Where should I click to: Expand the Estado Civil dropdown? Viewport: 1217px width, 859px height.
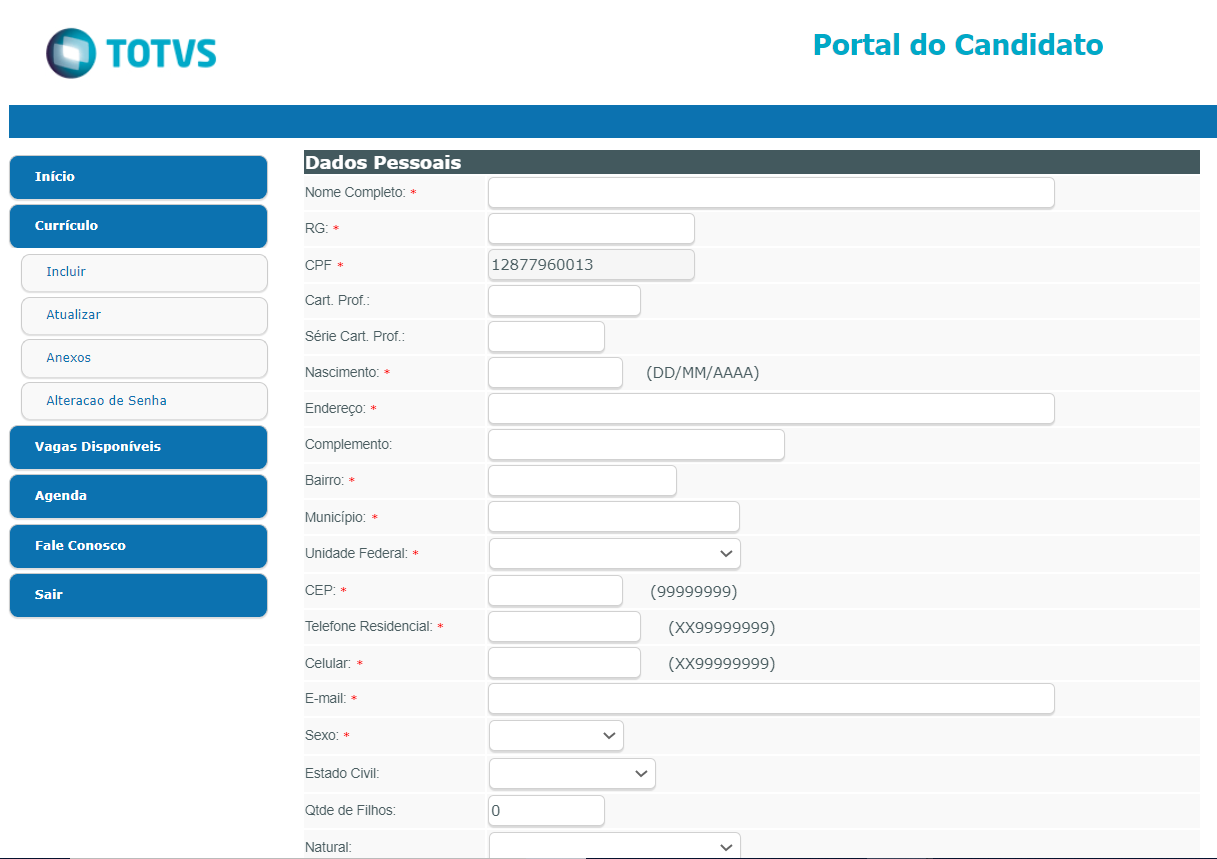point(572,773)
